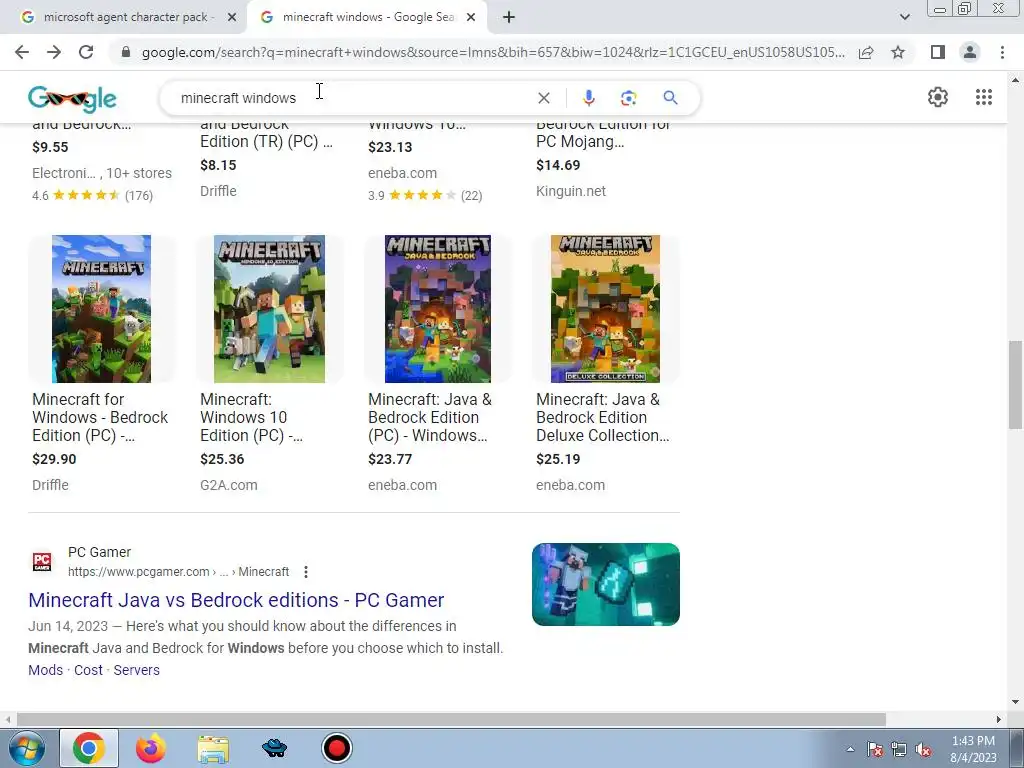
Task: Open File Explorer from the taskbar
Action: pos(213,748)
